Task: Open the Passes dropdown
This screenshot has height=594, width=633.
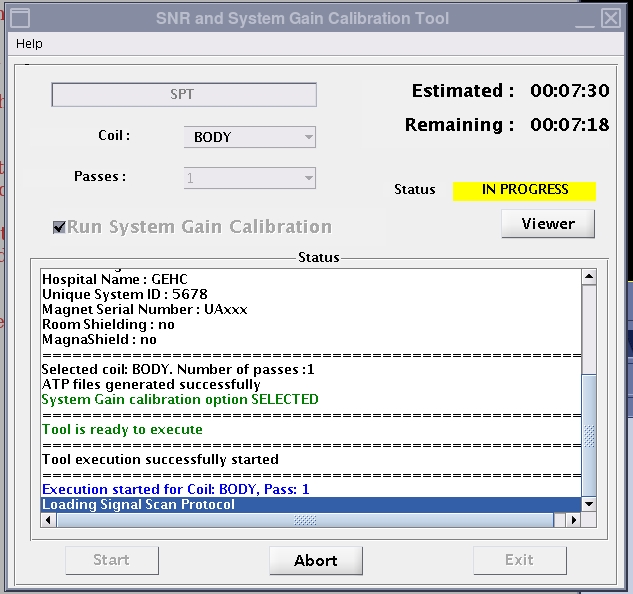Action: coord(249,178)
